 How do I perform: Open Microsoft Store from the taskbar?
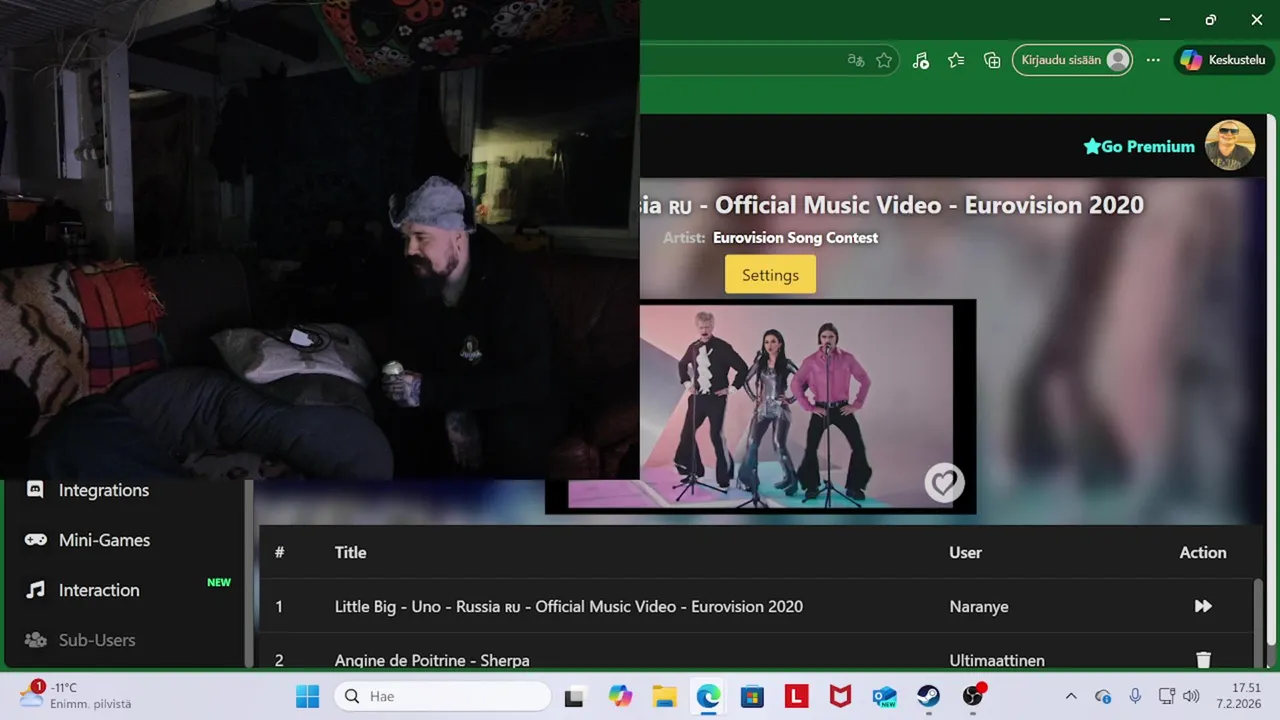[x=752, y=696]
